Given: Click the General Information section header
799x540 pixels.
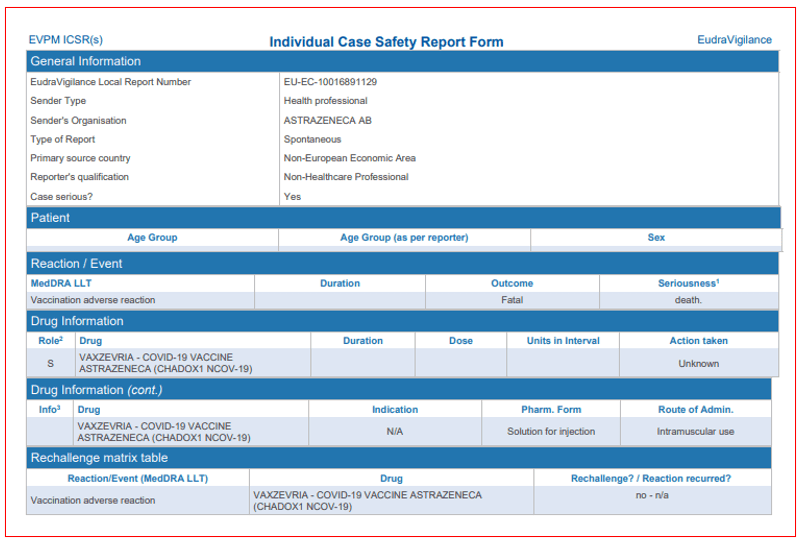Looking at the screenshot, I should (x=86, y=62).
